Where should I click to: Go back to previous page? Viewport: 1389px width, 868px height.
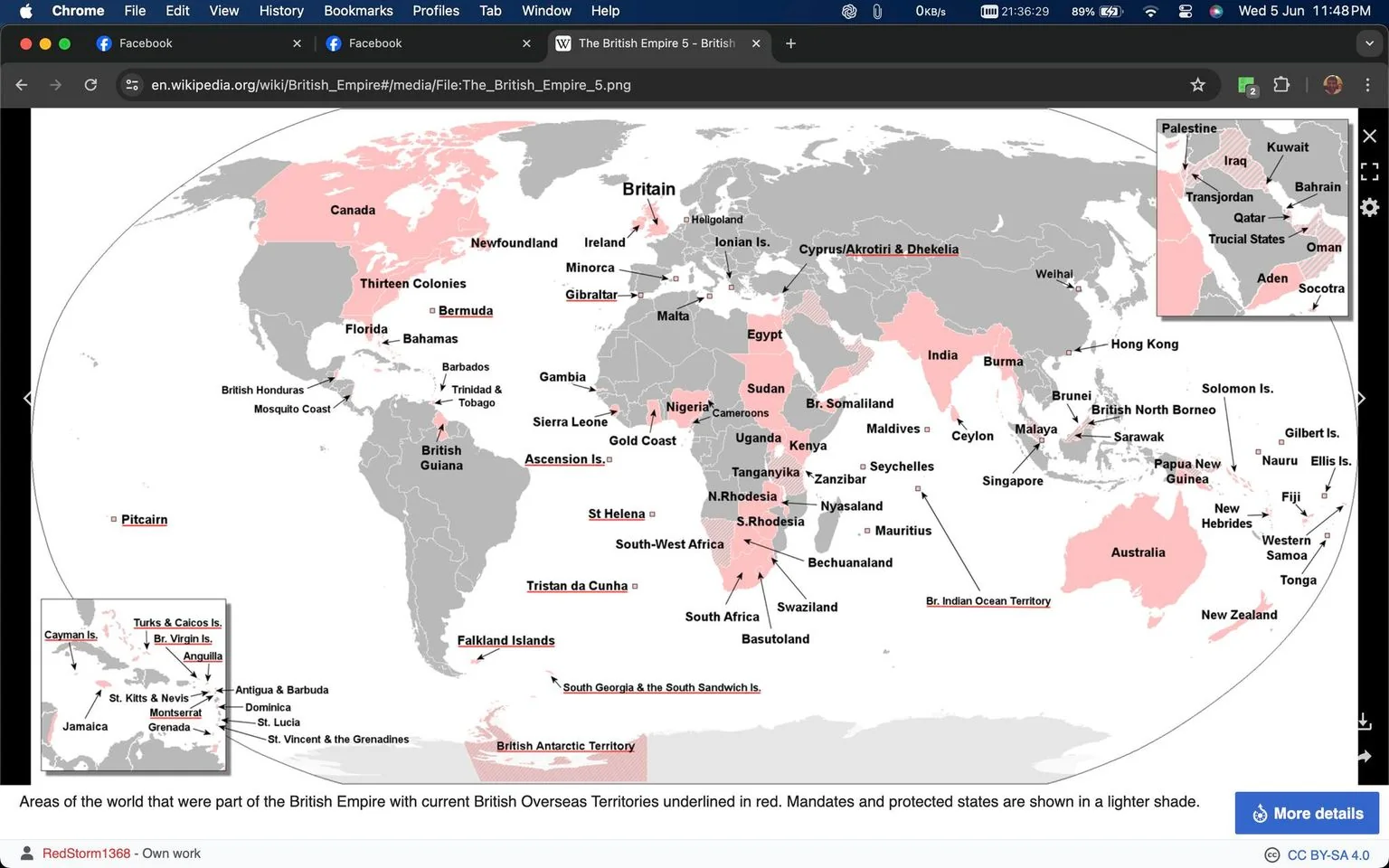coord(22,85)
